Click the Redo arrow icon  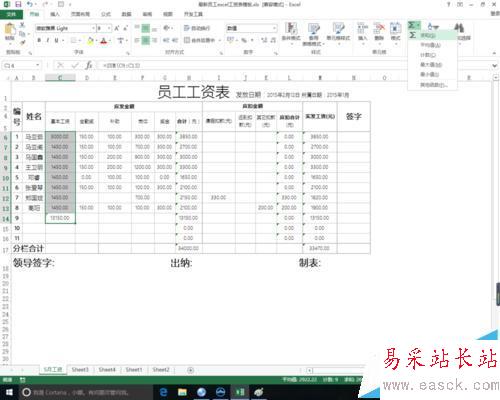click(x=46, y=4)
